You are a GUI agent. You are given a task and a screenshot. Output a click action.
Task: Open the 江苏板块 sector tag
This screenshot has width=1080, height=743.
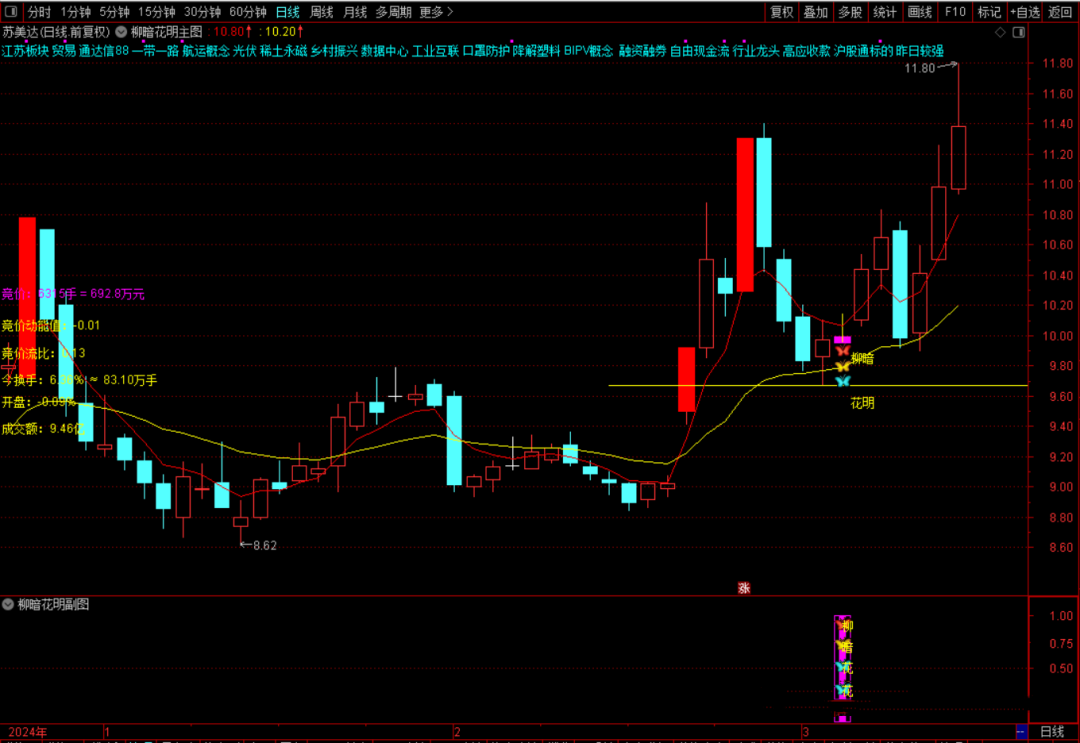pos(25,51)
